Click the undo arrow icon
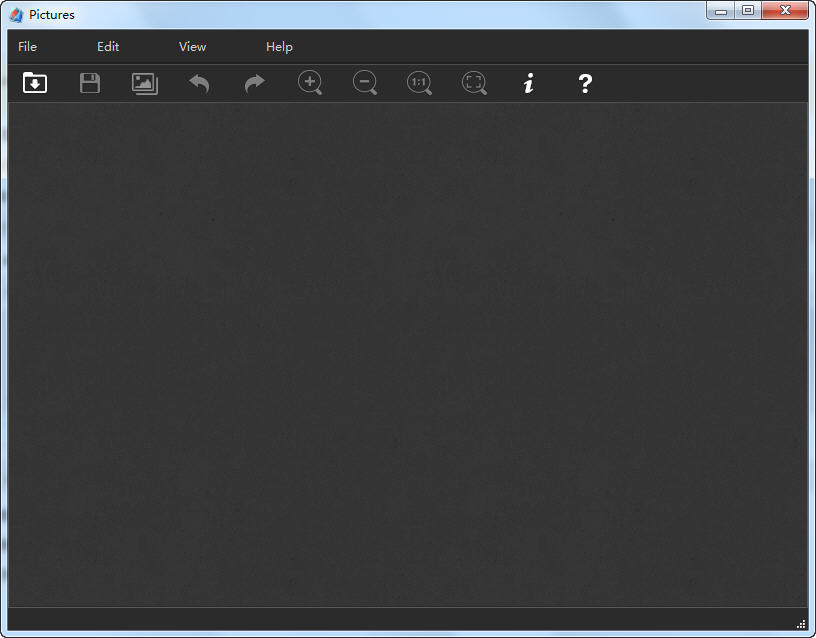 pyautogui.click(x=199, y=83)
